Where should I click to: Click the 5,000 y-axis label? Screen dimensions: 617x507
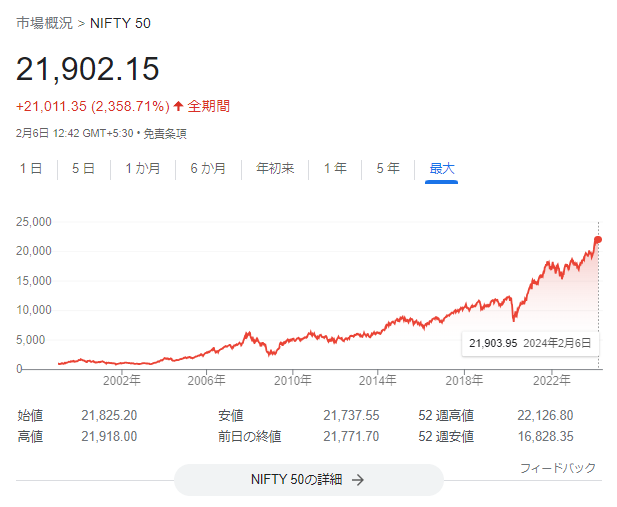point(31,340)
